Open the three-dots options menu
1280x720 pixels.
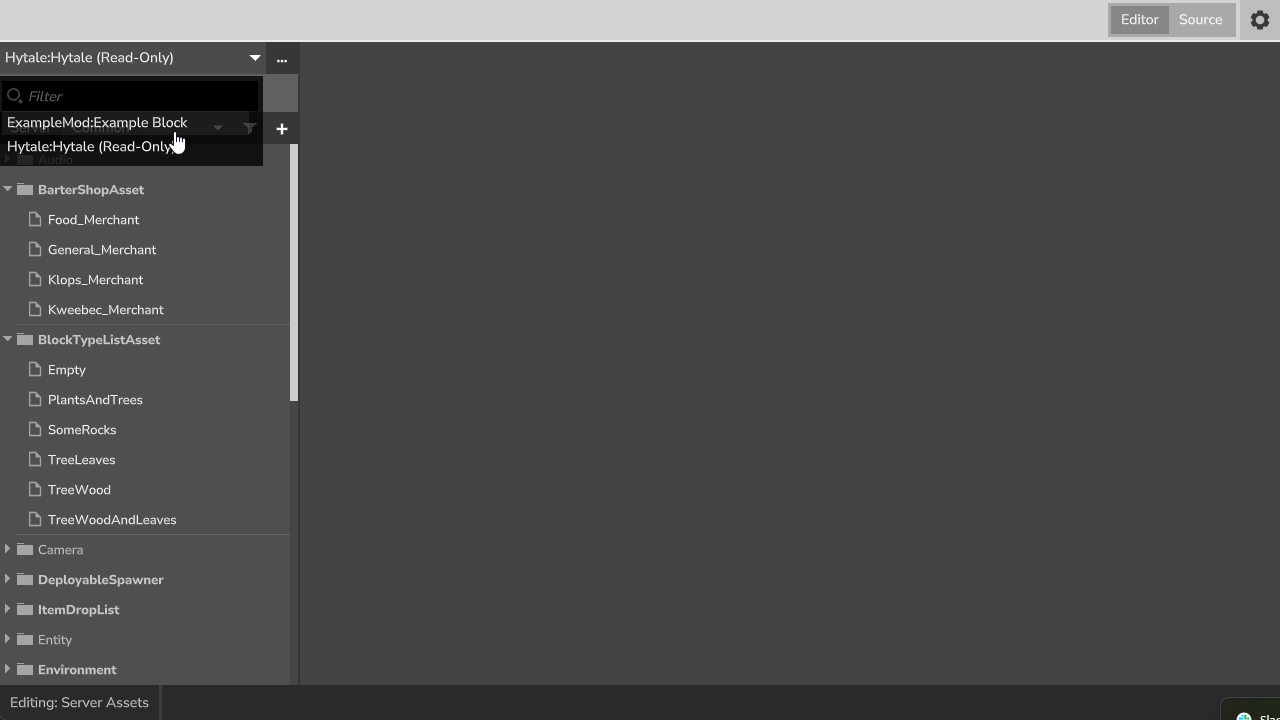point(282,59)
